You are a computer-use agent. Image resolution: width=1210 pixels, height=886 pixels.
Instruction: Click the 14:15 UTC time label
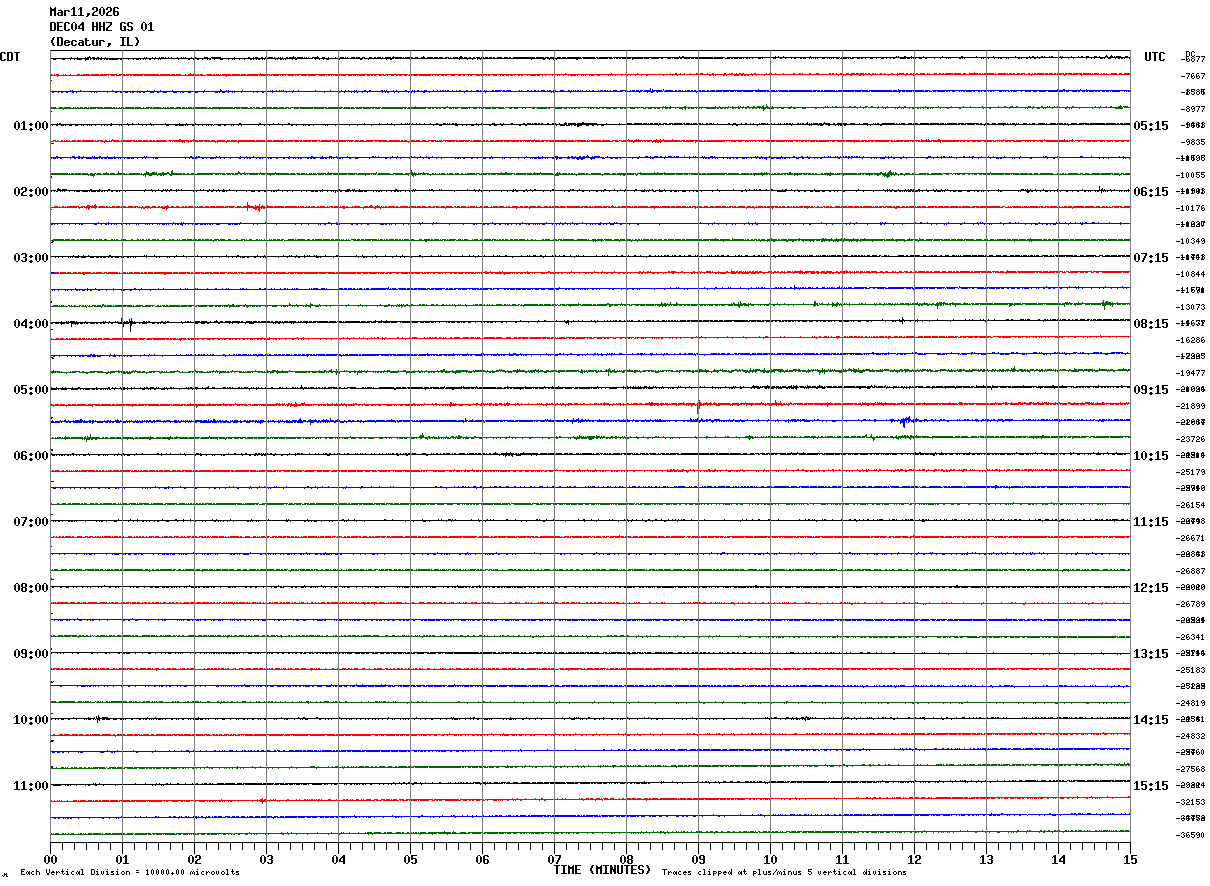[x=1151, y=720]
